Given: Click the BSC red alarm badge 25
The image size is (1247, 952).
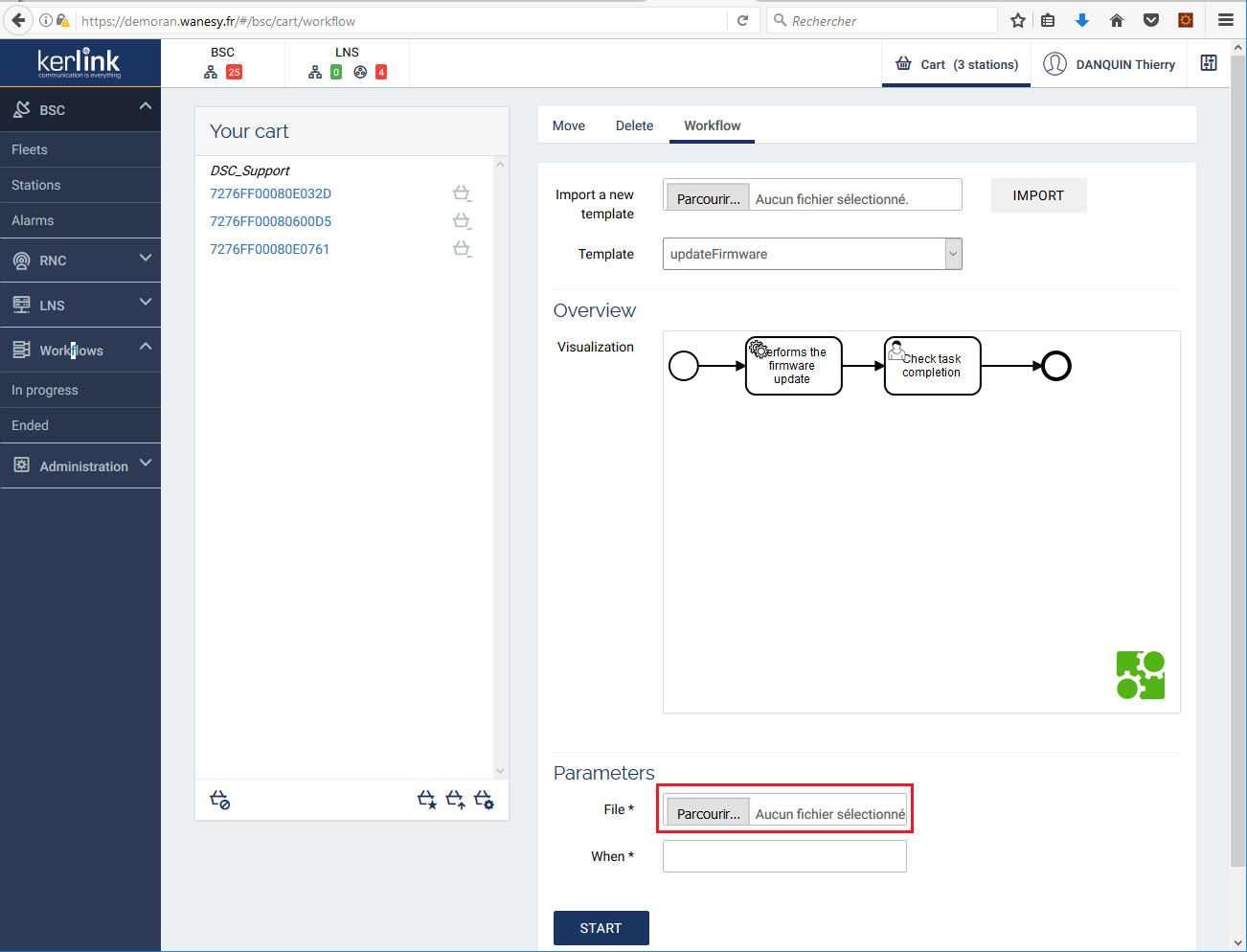Looking at the screenshot, I should coord(234,72).
